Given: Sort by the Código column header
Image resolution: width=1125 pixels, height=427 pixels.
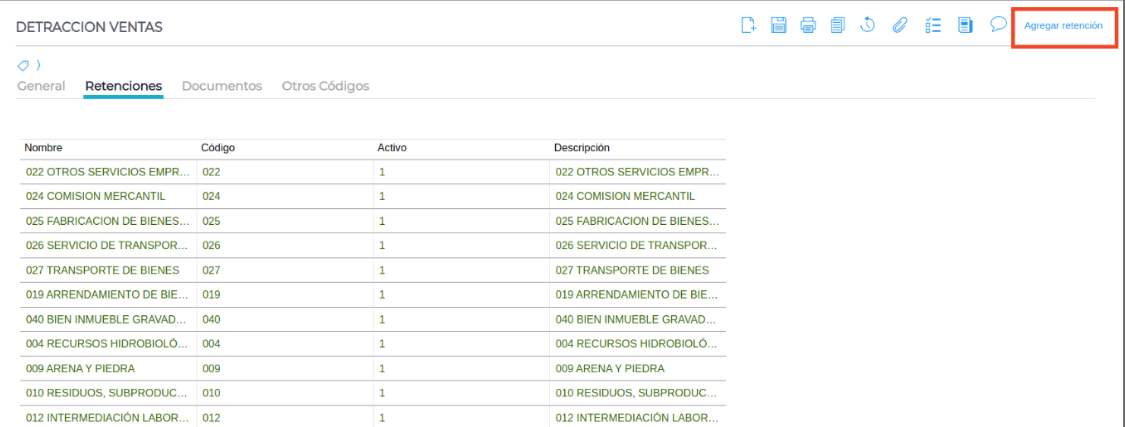Looking at the screenshot, I should pyautogui.click(x=218, y=148).
